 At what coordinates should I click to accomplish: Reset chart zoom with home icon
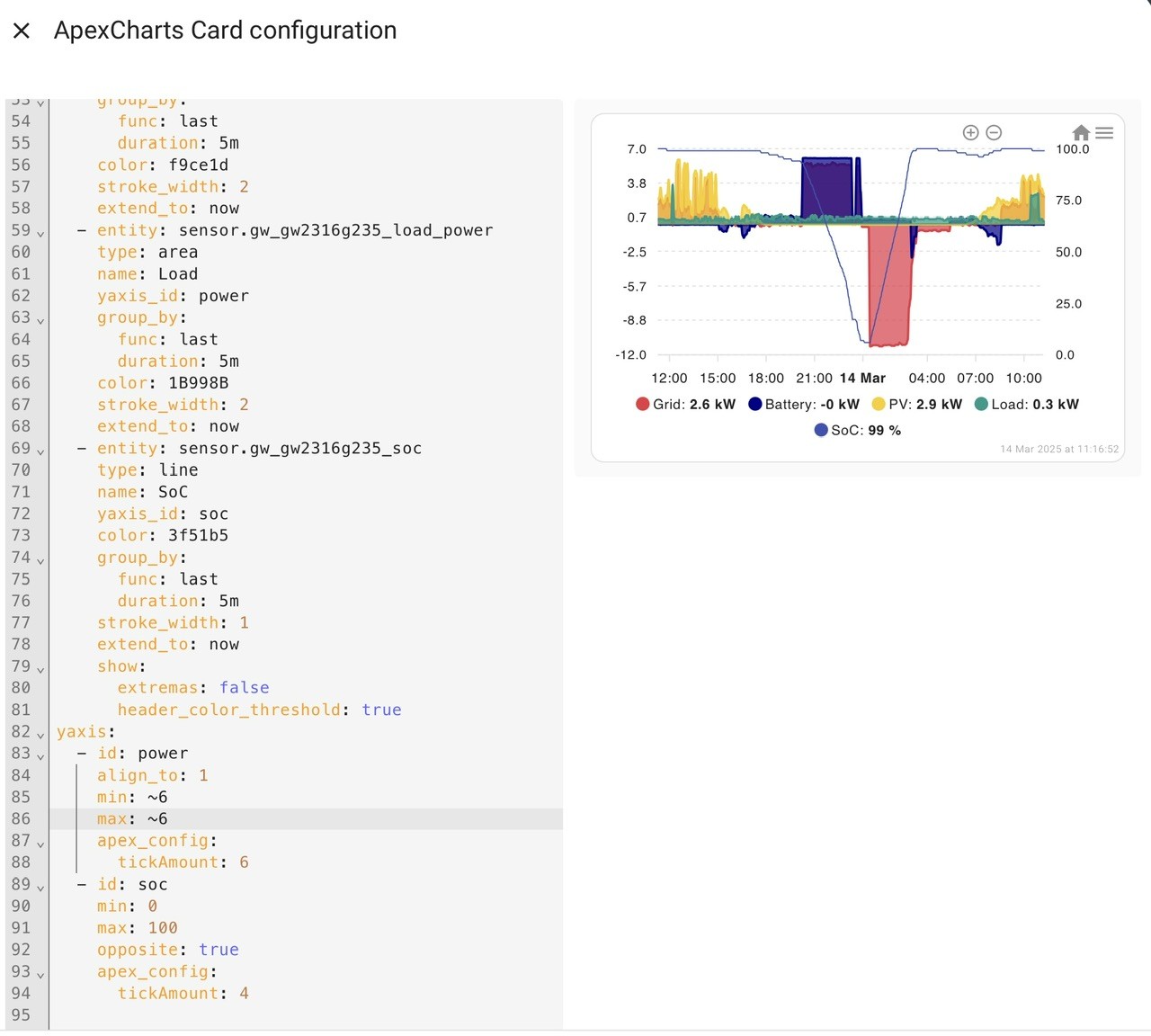click(x=1081, y=133)
